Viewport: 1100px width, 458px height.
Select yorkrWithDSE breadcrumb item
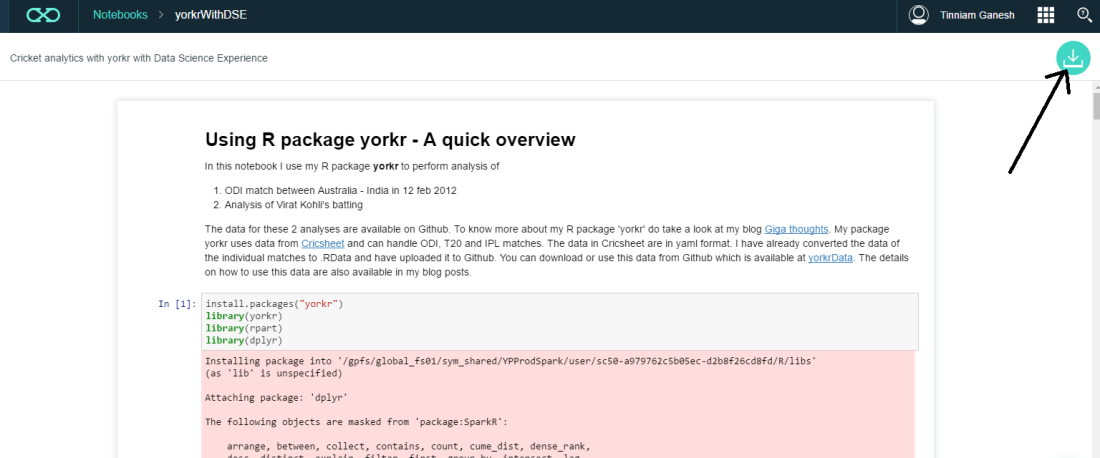pyautogui.click(x=212, y=15)
